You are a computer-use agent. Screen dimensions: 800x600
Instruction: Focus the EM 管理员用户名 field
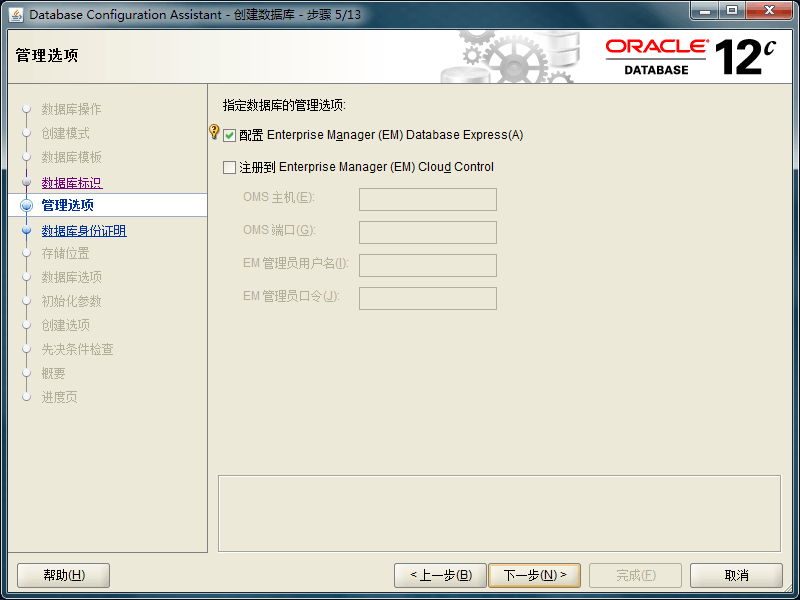click(x=427, y=266)
